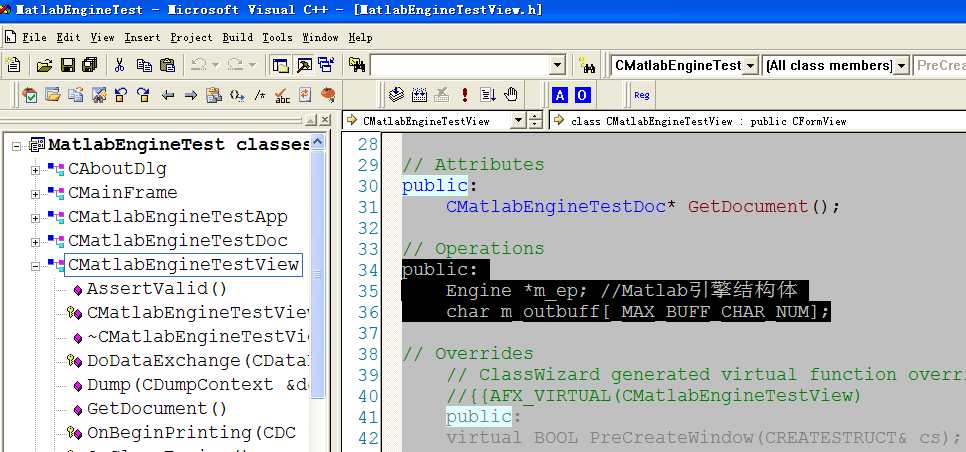
Task: Click the rotate-left bookmark icon
Action: point(121,95)
